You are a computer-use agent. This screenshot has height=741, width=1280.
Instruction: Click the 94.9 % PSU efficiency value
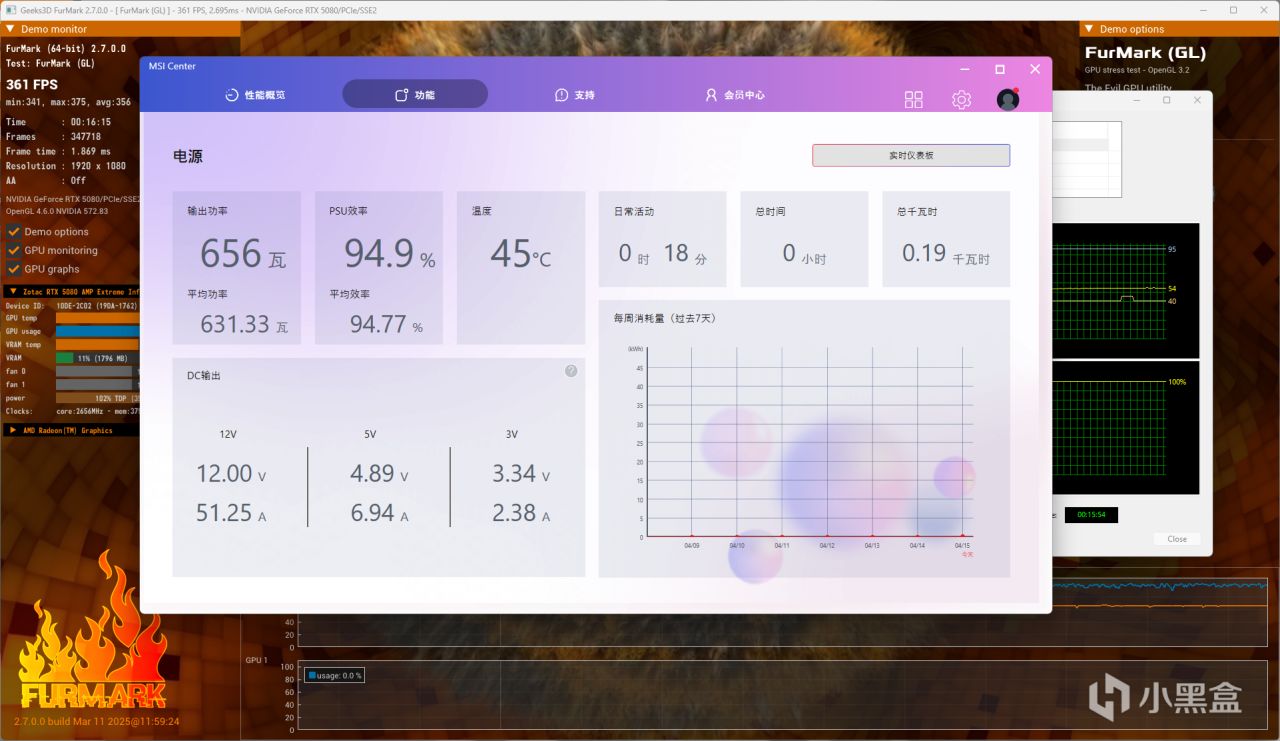point(390,255)
